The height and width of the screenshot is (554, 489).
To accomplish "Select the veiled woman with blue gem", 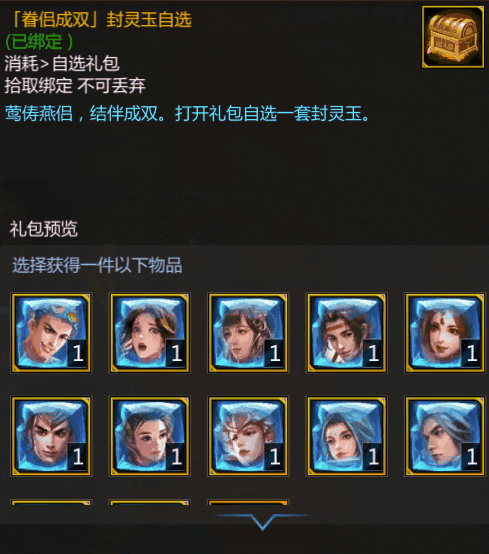I will tap(347, 436).
